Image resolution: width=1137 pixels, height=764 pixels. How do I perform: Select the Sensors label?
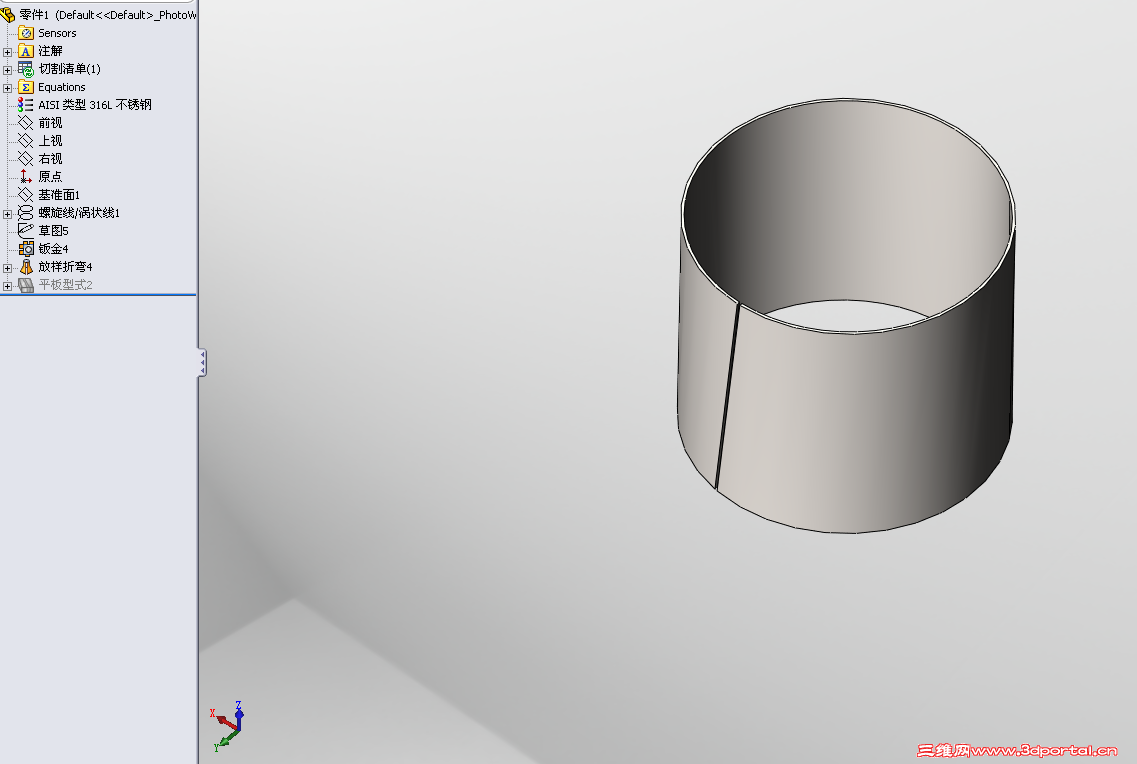tap(57, 33)
